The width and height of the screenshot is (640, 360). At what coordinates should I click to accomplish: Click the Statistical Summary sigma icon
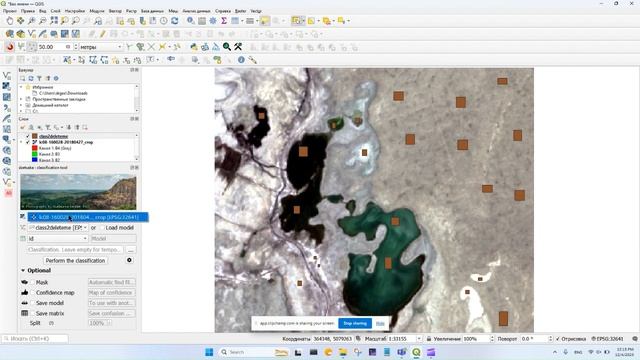pos(224,20)
